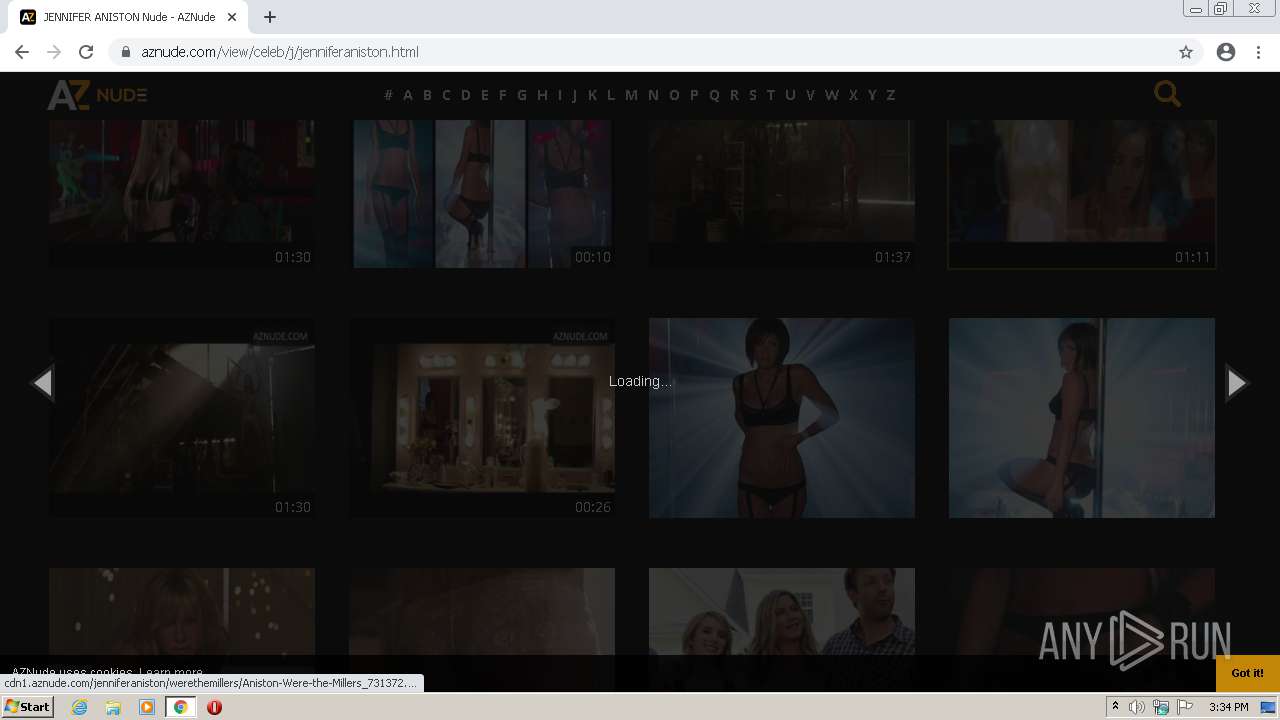Click the browser forward arrow
The width and height of the screenshot is (1280, 720).
click(x=54, y=52)
